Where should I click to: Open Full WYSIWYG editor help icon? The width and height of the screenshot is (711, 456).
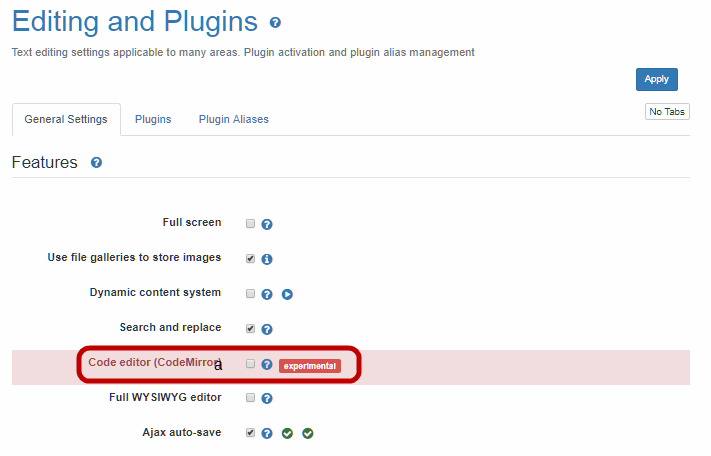(x=267, y=398)
